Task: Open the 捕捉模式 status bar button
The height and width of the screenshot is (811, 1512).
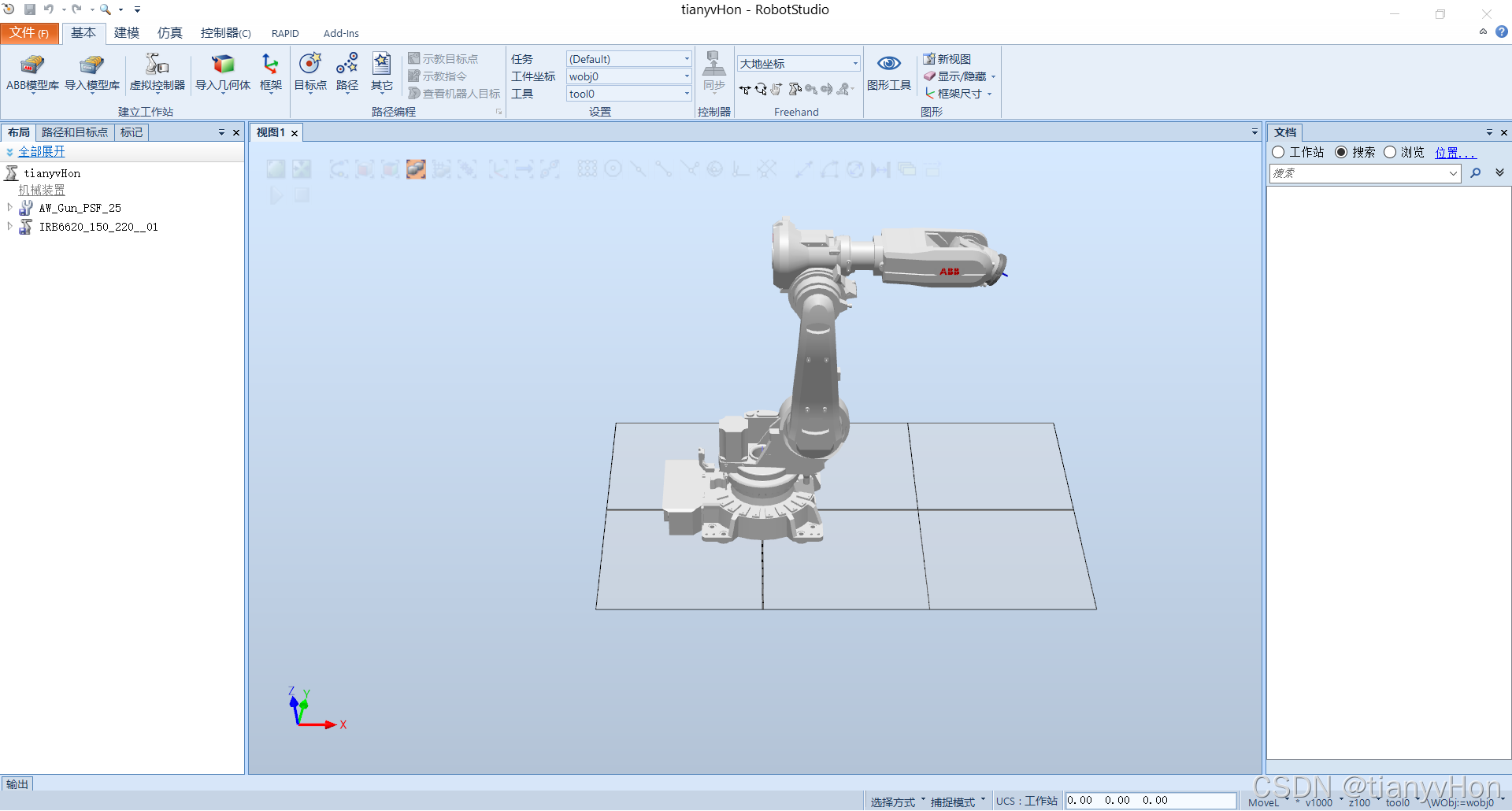Action: coord(958,802)
